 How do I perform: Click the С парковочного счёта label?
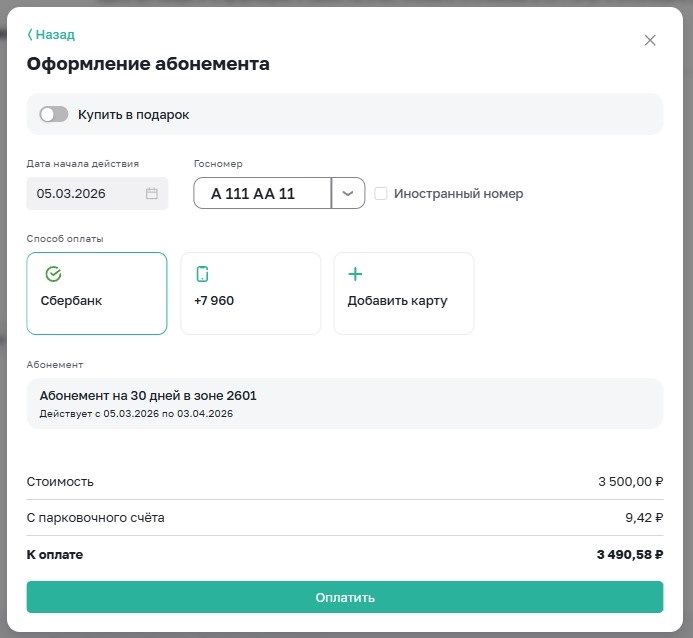coord(95,518)
